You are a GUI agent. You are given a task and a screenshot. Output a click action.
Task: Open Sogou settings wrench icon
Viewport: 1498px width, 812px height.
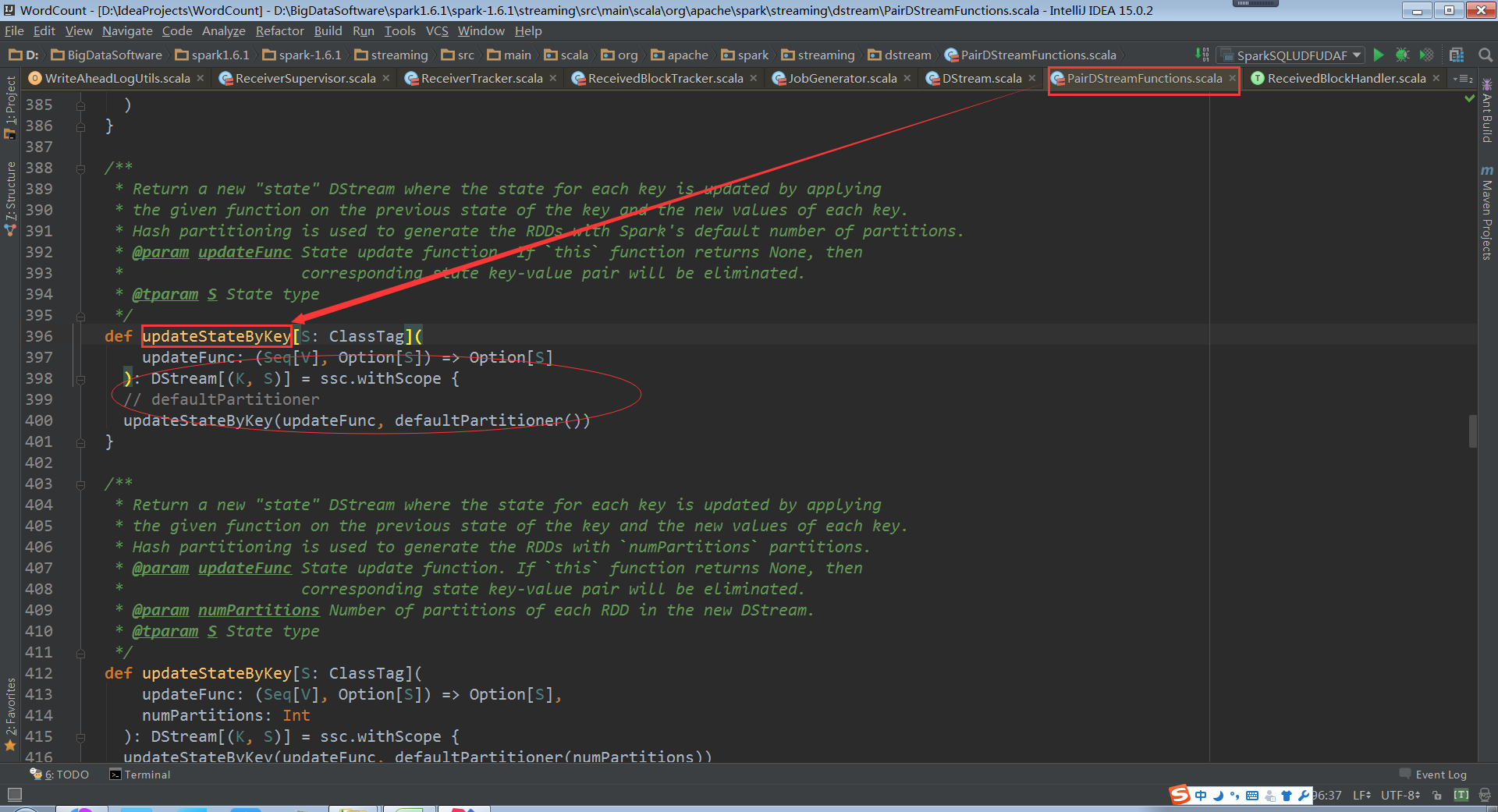point(1303,796)
